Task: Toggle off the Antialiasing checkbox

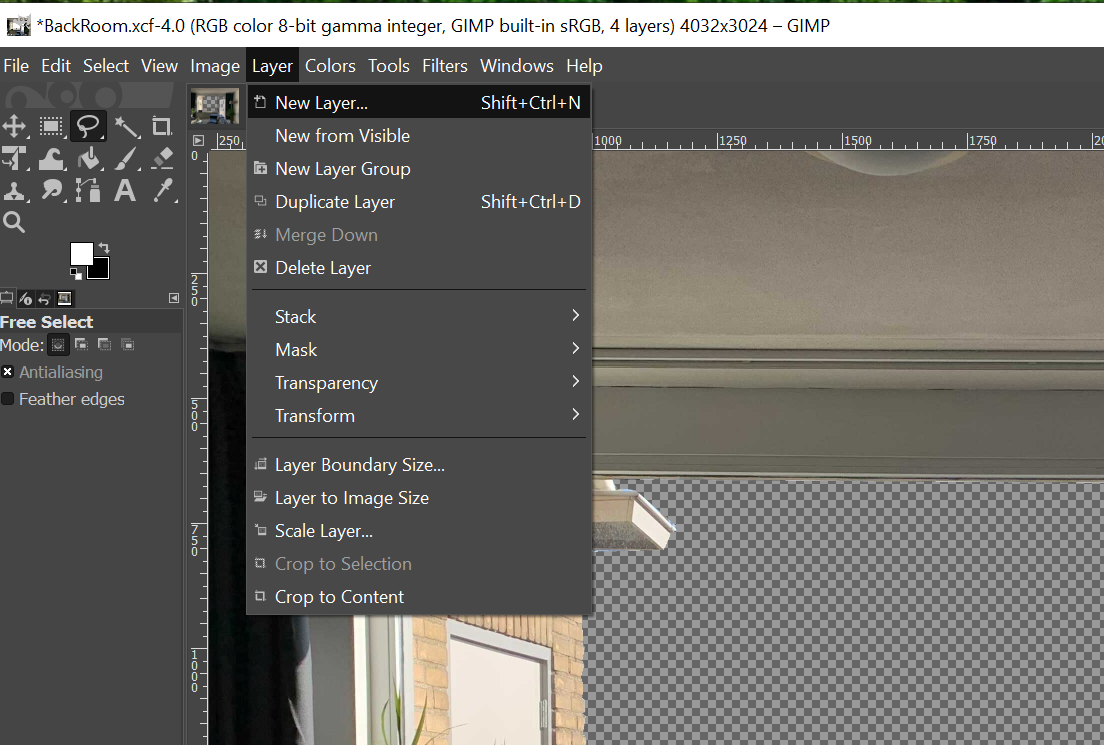Action: [8, 372]
